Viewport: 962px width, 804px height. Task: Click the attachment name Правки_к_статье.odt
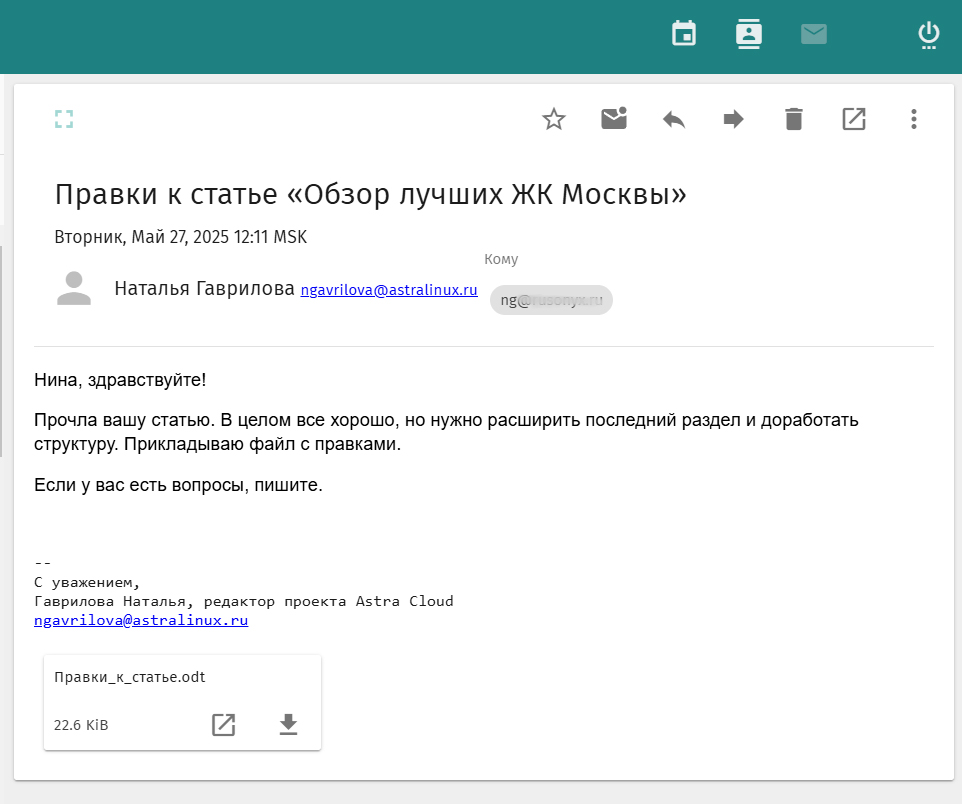[x=129, y=677]
